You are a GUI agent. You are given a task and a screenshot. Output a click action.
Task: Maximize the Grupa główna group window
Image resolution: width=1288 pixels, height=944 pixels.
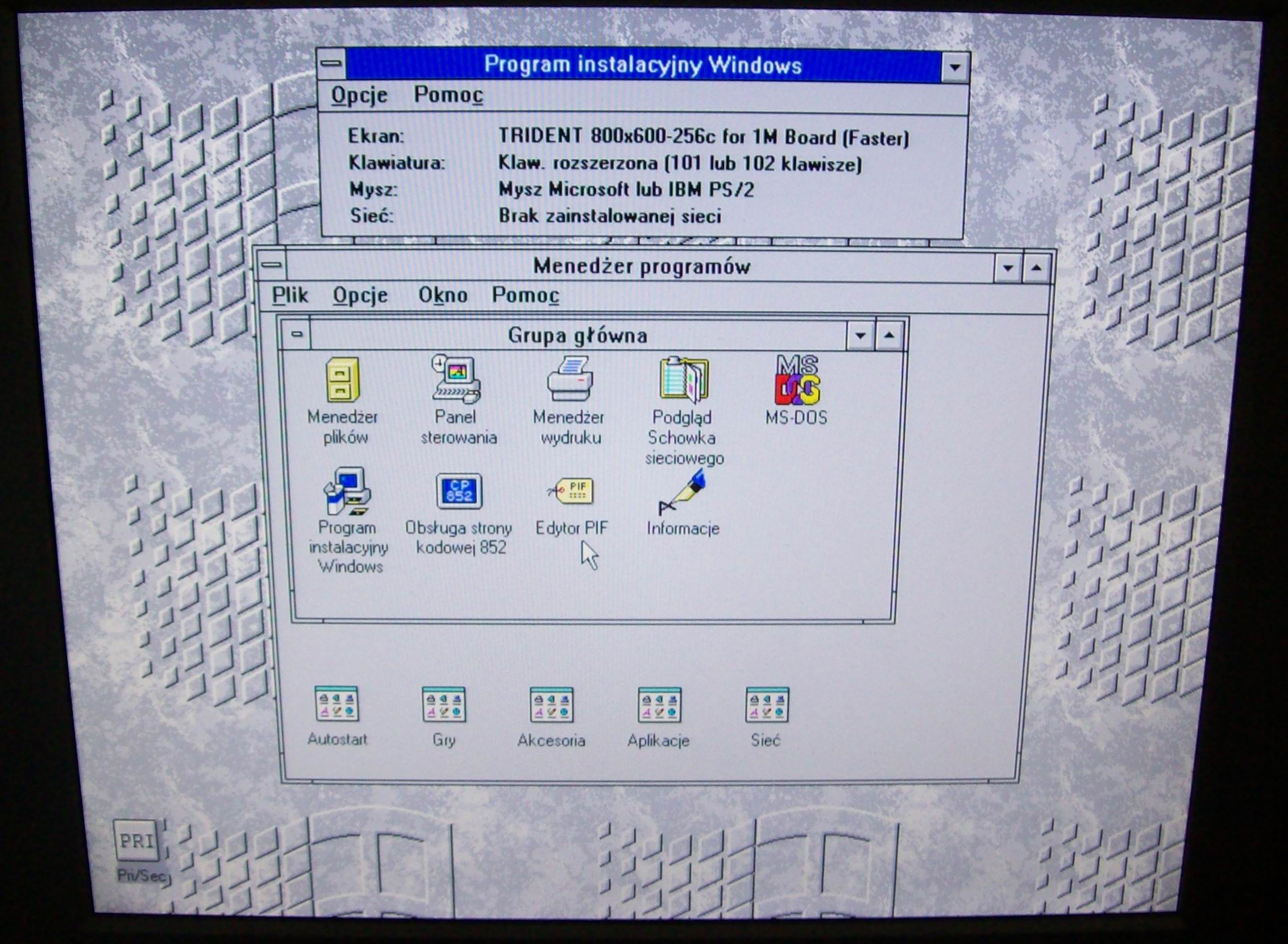click(x=889, y=336)
